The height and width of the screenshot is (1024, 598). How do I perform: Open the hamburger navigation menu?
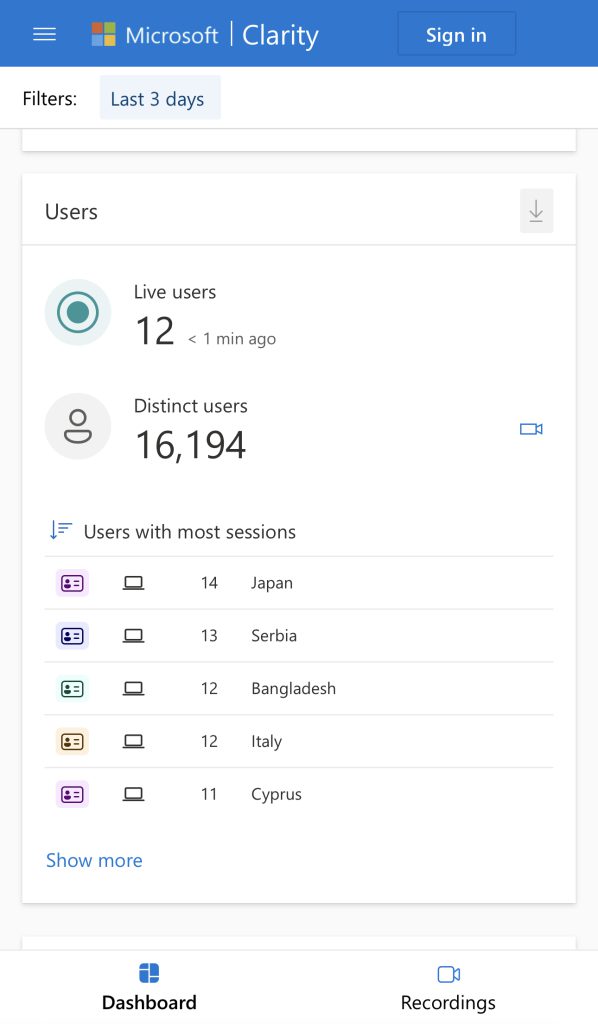(x=44, y=34)
